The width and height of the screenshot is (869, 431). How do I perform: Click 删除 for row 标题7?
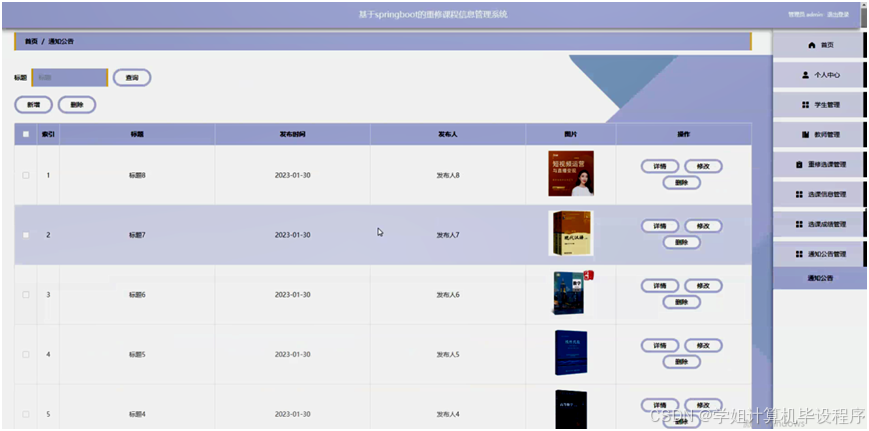point(682,242)
